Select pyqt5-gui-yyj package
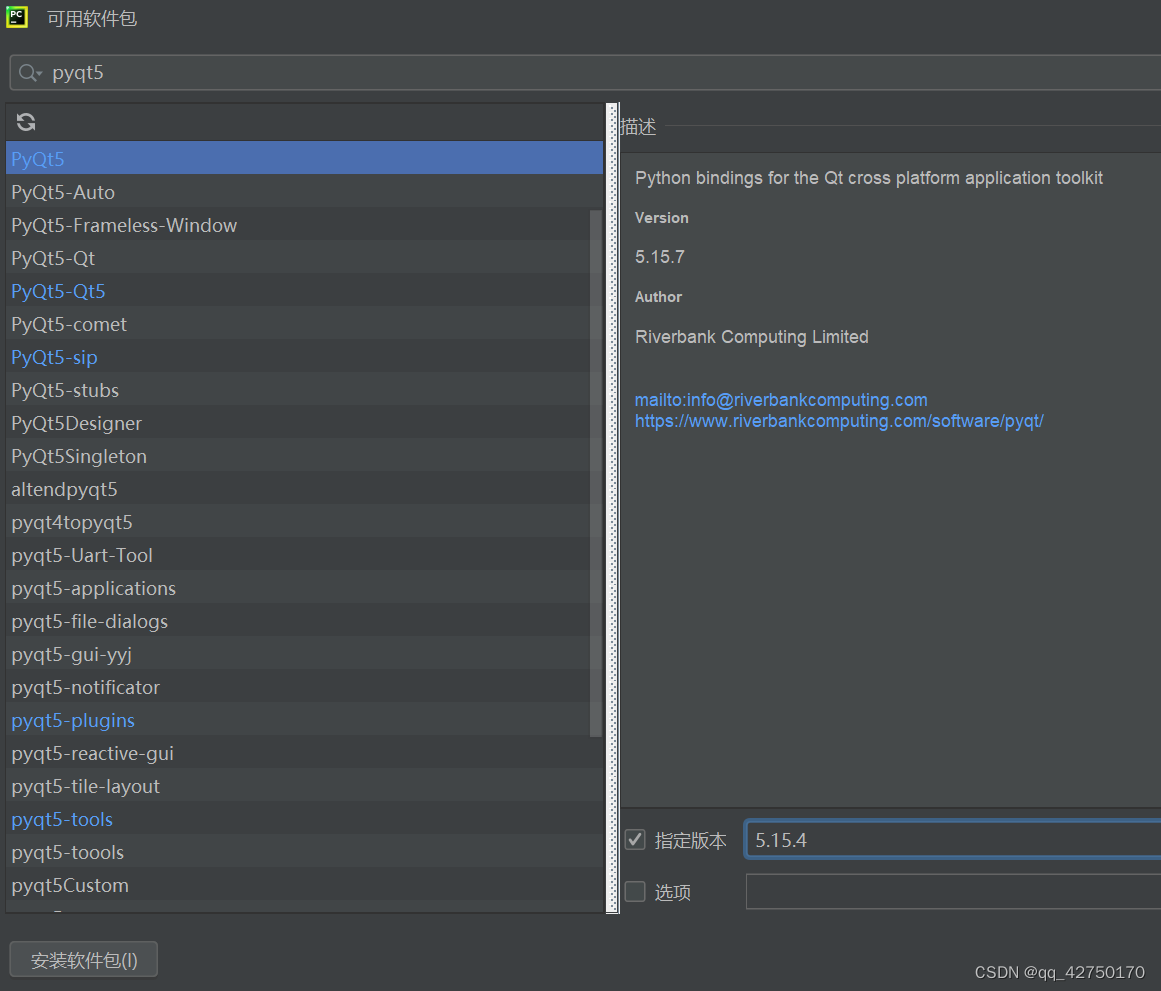This screenshot has width=1161, height=991. coord(304,654)
